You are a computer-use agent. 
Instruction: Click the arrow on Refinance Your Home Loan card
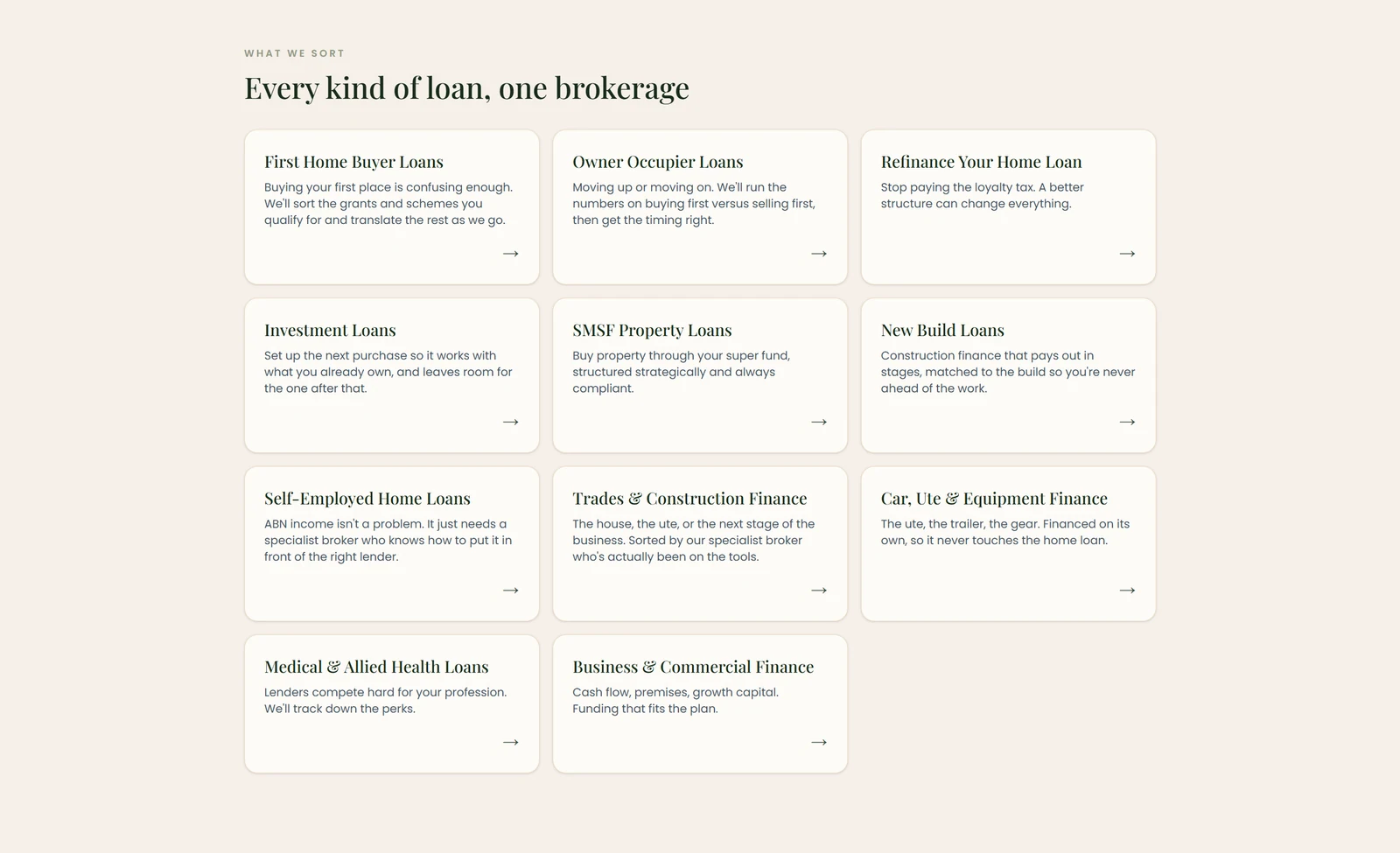(x=1127, y=254)
